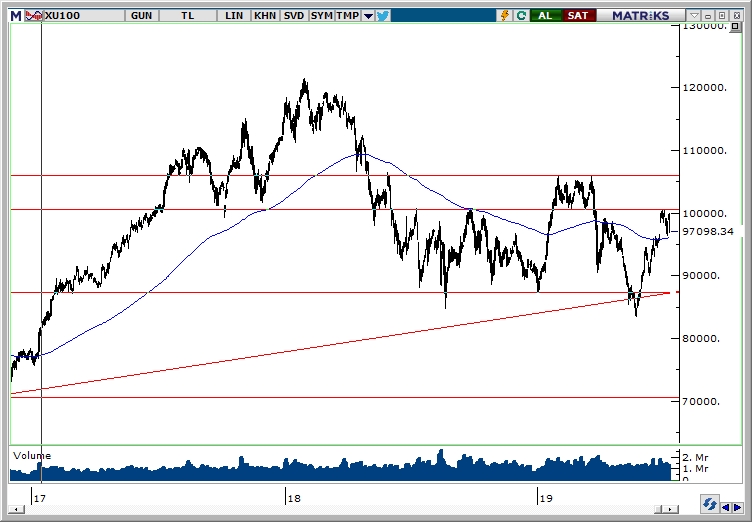Image resolution: width=752 pixels, height=522 pixels.
Task: Click the 120000 price axis label
Action: click(704, 87)
